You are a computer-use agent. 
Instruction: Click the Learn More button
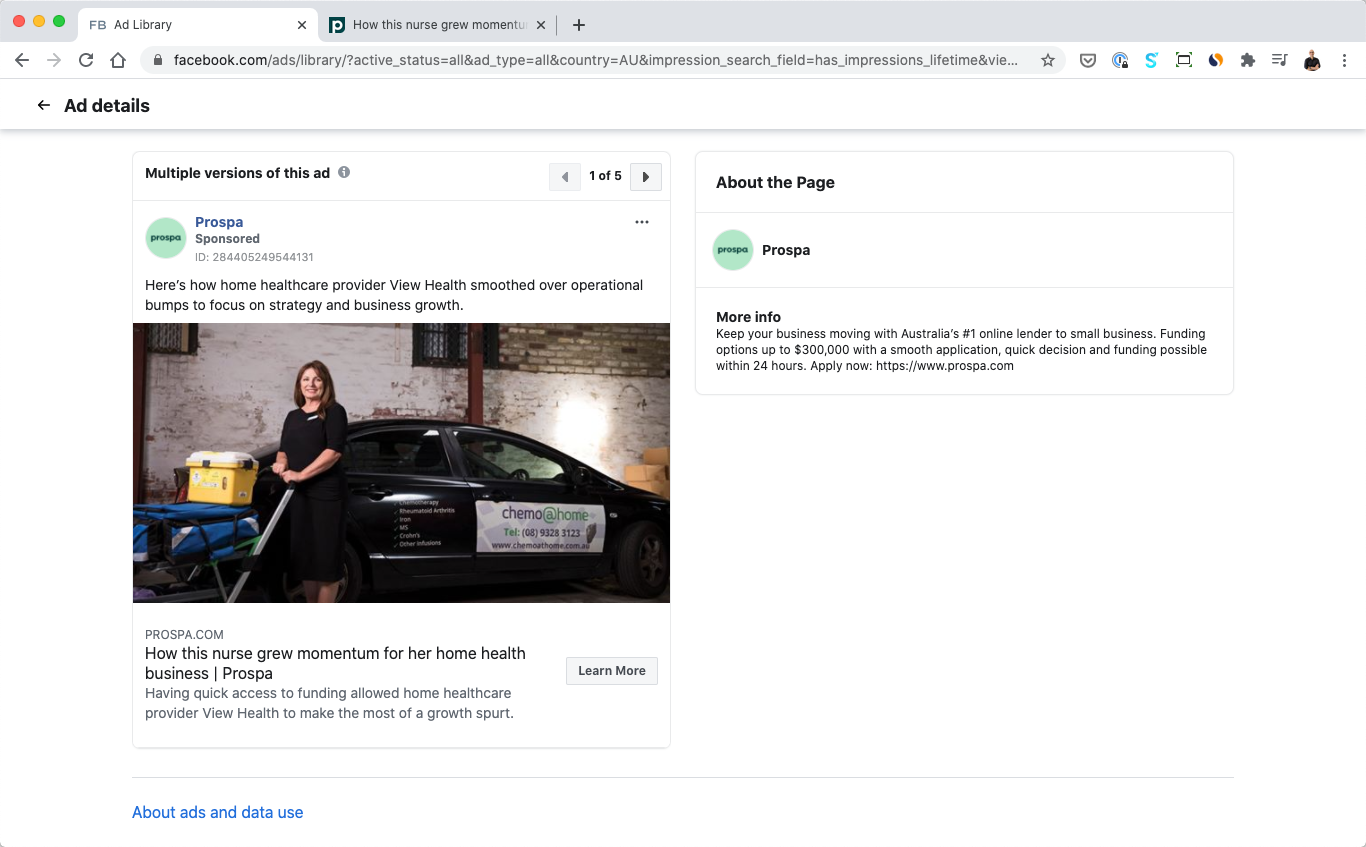coord(612,671)
